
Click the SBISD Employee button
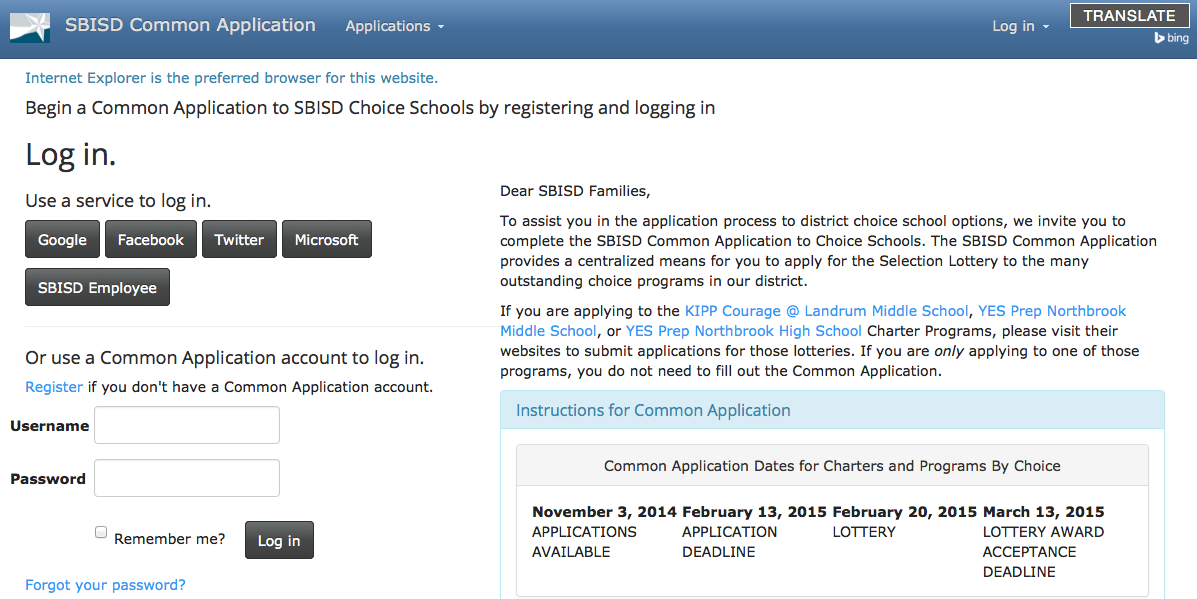click(97, 288)
